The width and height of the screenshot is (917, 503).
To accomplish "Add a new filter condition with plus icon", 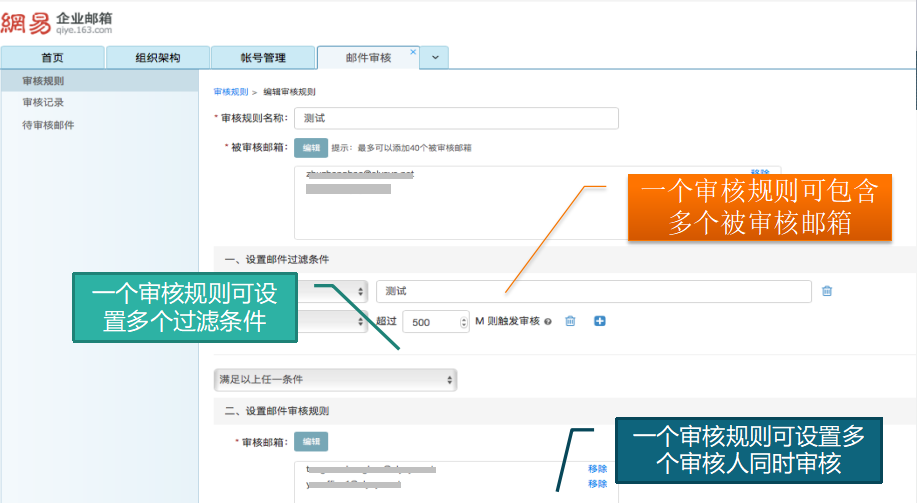I will (x=600, y=321).
